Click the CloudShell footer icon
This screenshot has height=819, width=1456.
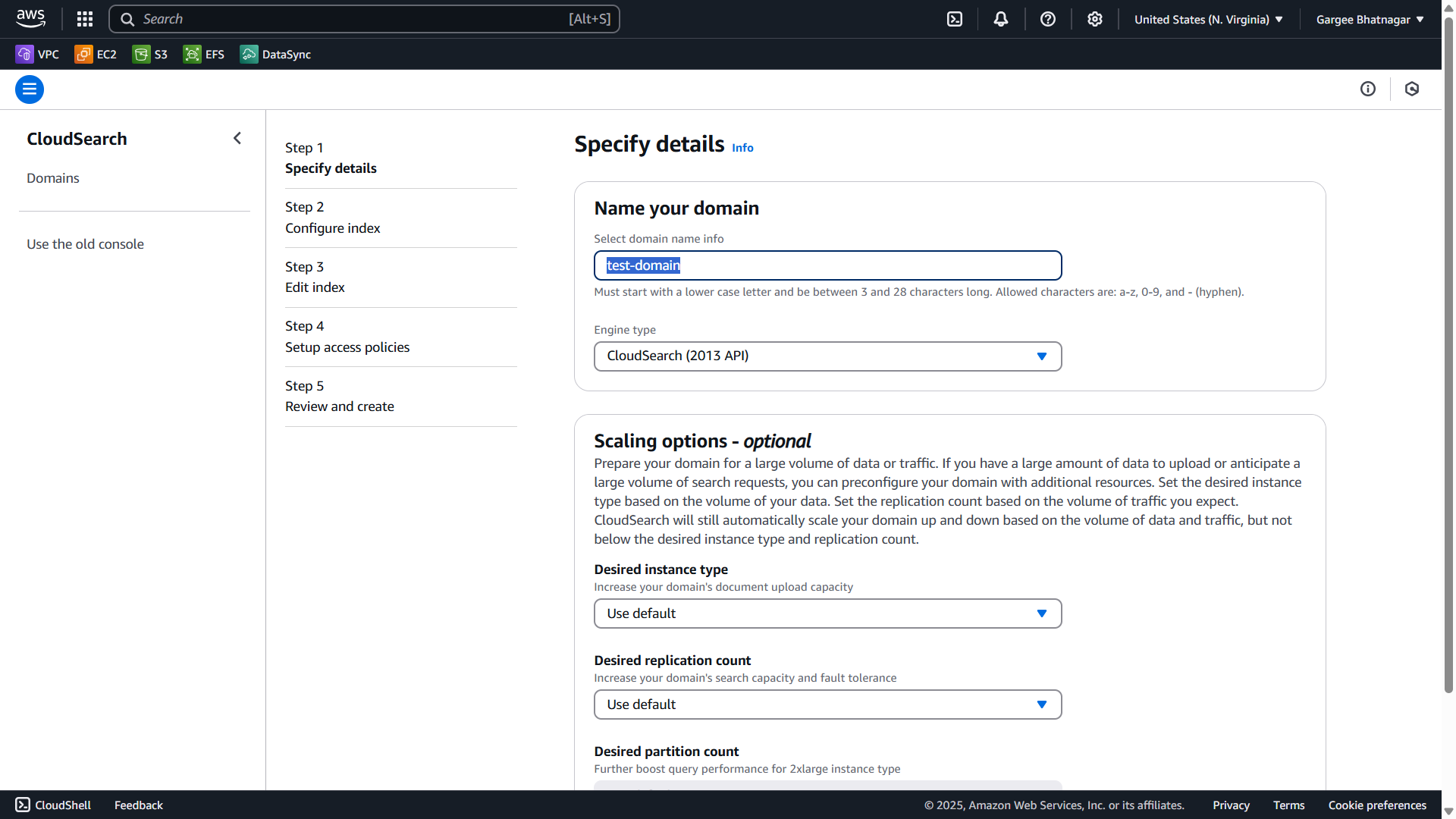(23, 805)
